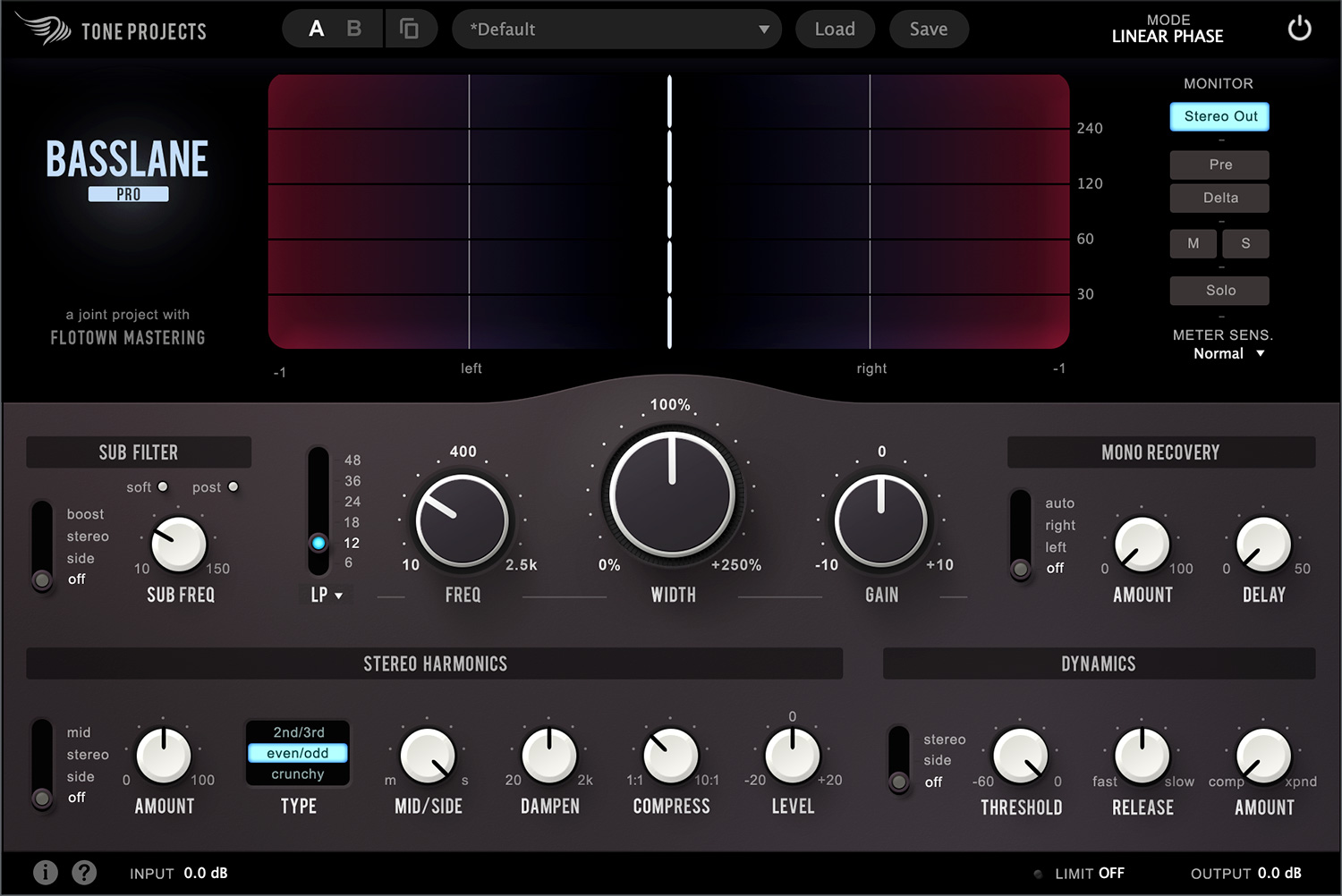Viewport: 1342px width, 896px height.
Task: Switch monitor to Pre
Action: pyautogui.click(x=1219, y=165)
